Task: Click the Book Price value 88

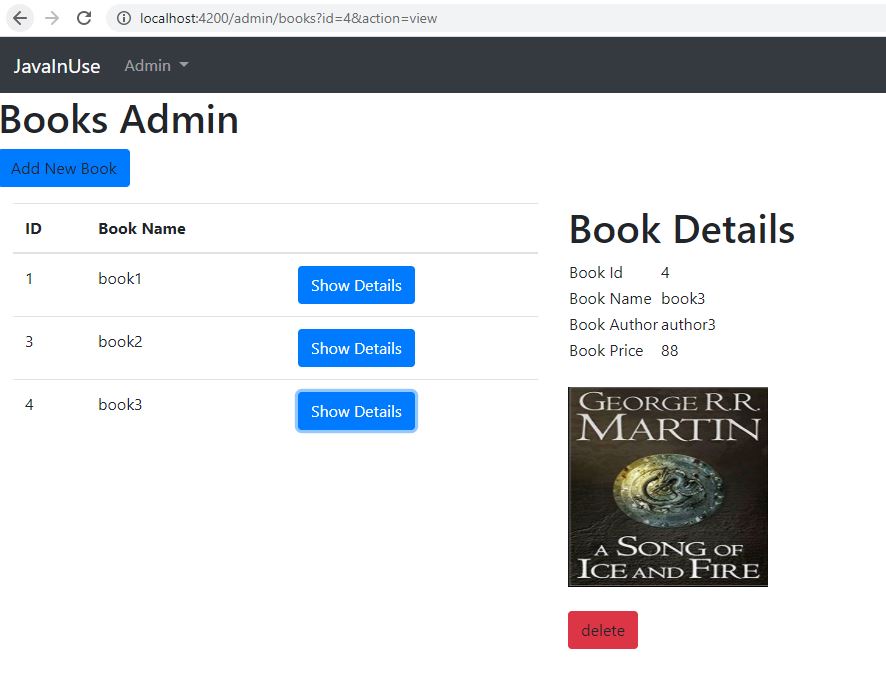Action: coord(670,350)
